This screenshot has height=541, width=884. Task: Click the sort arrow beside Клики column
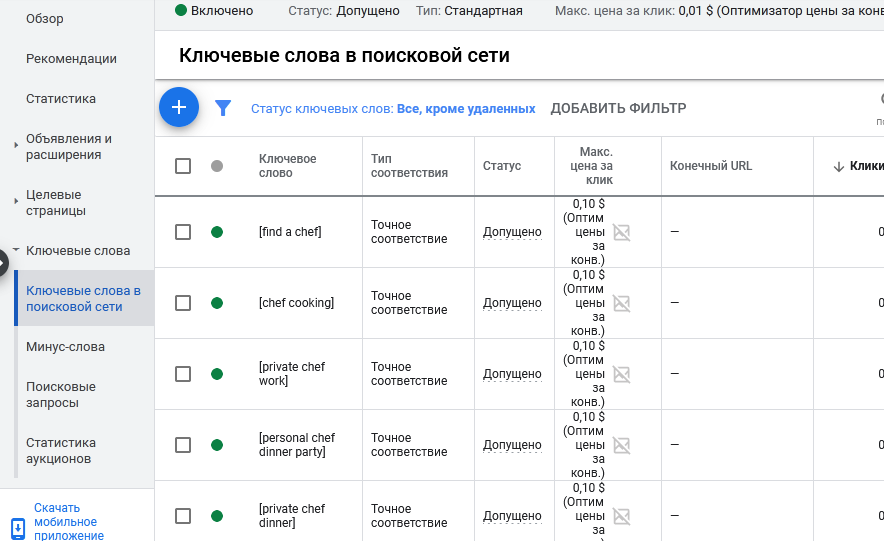(839, 166)
